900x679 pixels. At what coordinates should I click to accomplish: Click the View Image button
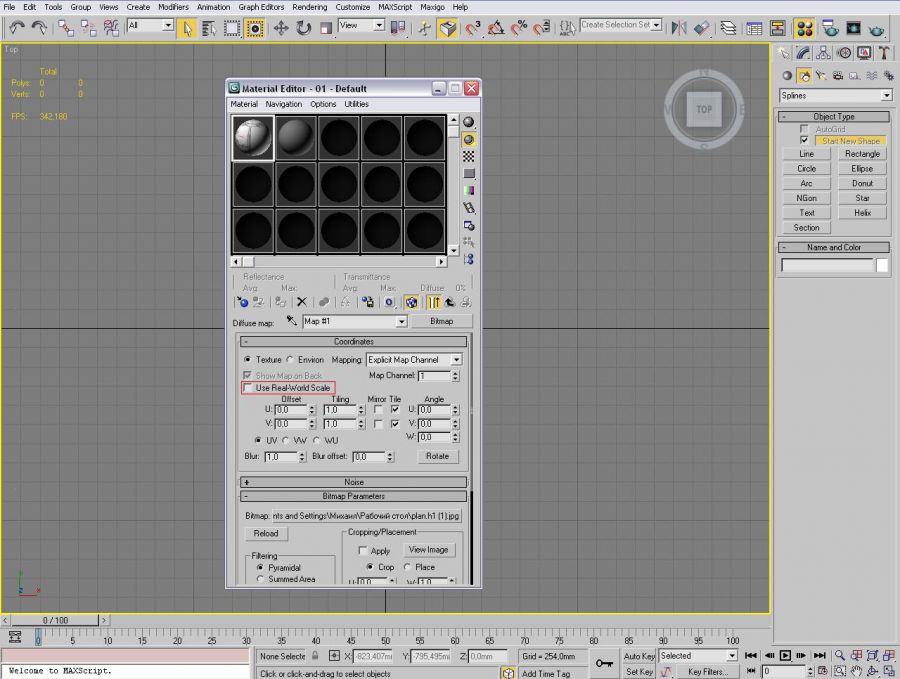click(428, 549)
